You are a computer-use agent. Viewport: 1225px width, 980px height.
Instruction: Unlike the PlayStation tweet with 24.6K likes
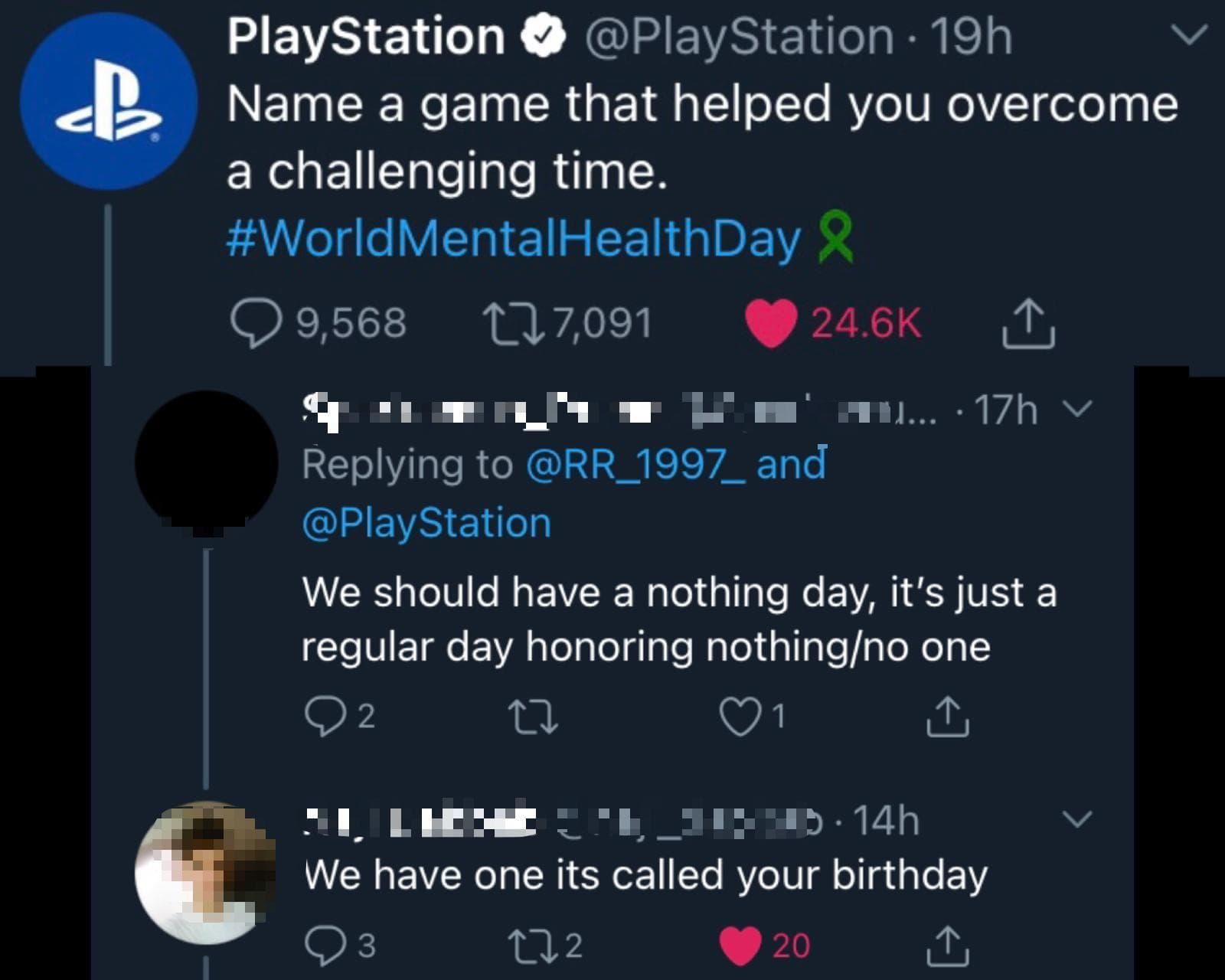click(x=771, y=324)
